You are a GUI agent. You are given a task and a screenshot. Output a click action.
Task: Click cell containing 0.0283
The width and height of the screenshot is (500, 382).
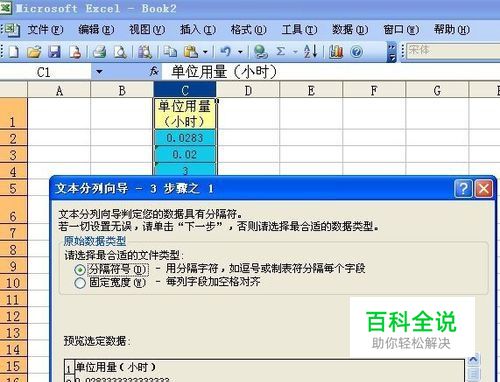pyautogui.click(x=185, y=138)
